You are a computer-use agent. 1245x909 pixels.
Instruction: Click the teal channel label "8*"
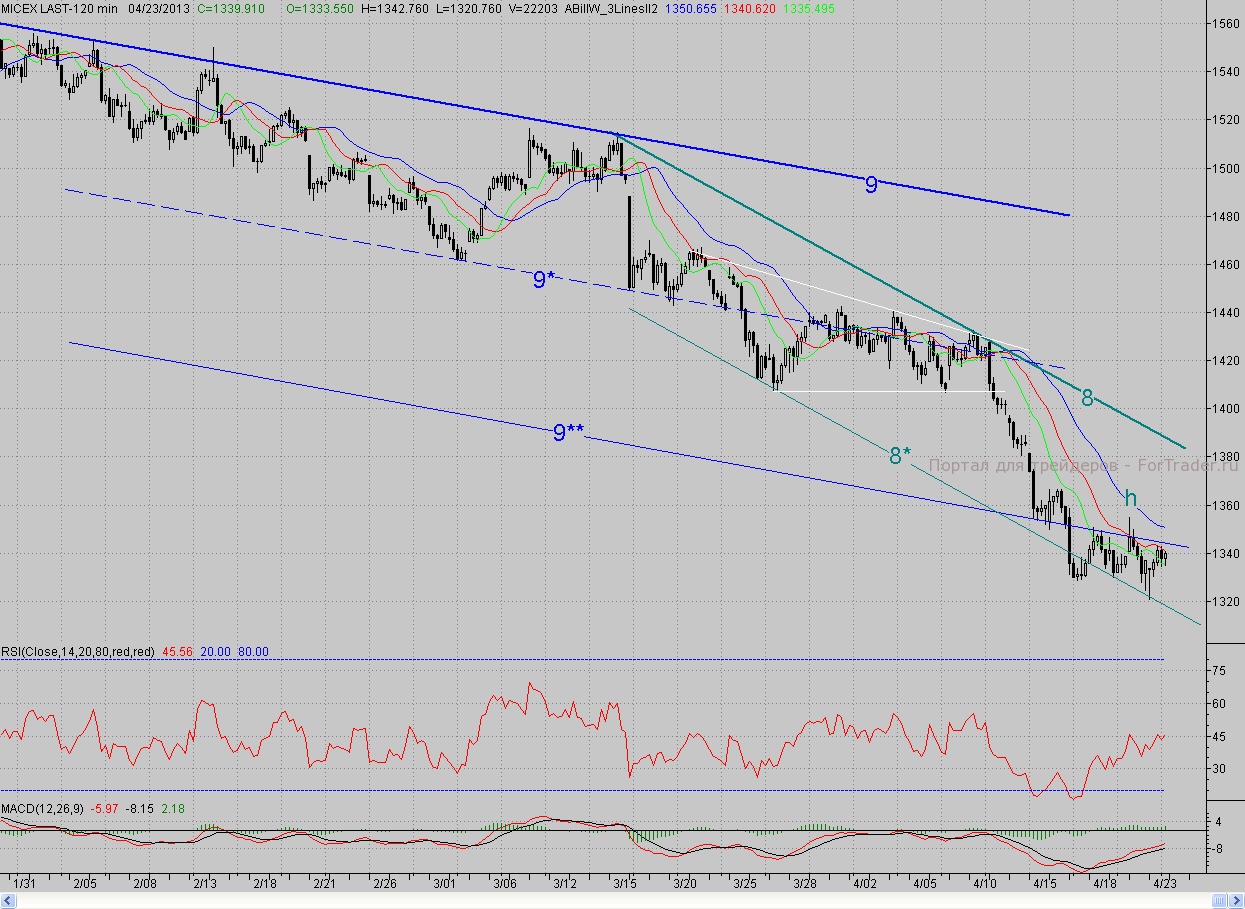point(900,456)
